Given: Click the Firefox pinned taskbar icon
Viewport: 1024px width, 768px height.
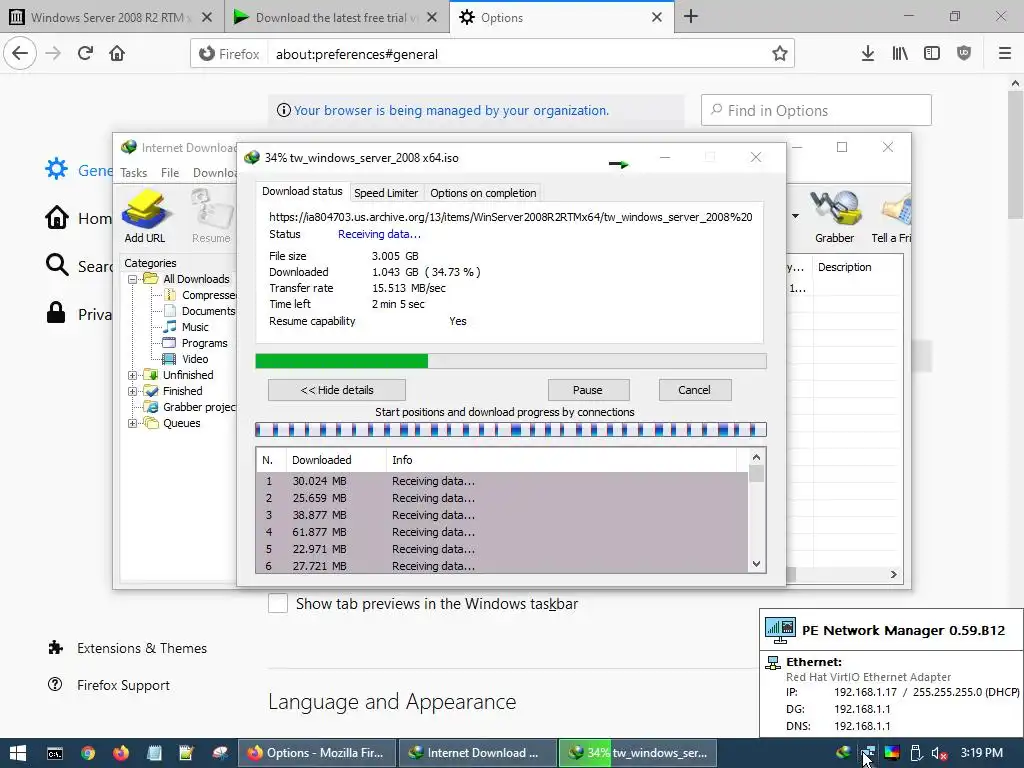Looking at the screenshot, I should (121, 753).
